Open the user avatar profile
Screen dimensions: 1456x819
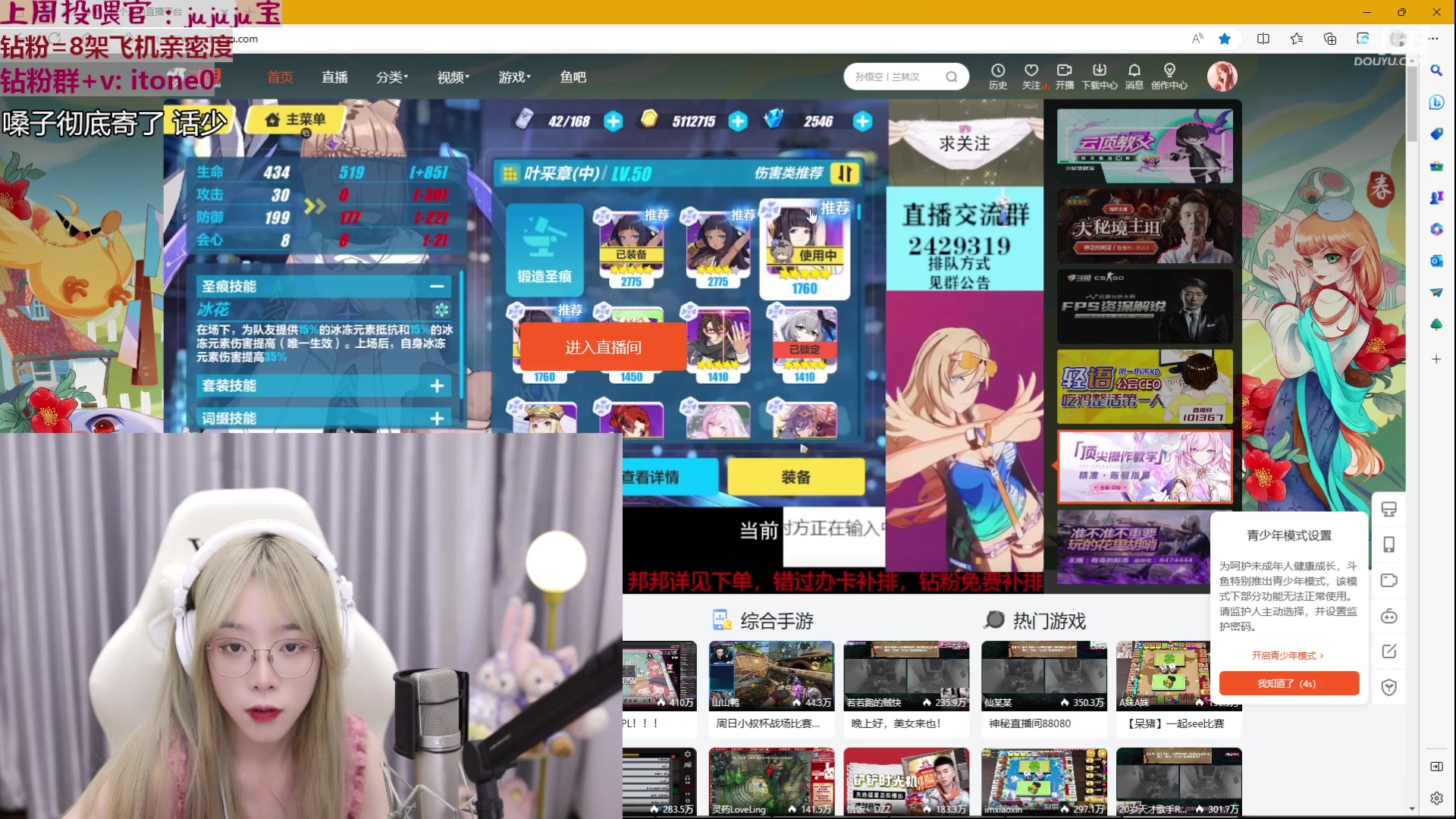pyautogui.click(x=1222, y=77)
